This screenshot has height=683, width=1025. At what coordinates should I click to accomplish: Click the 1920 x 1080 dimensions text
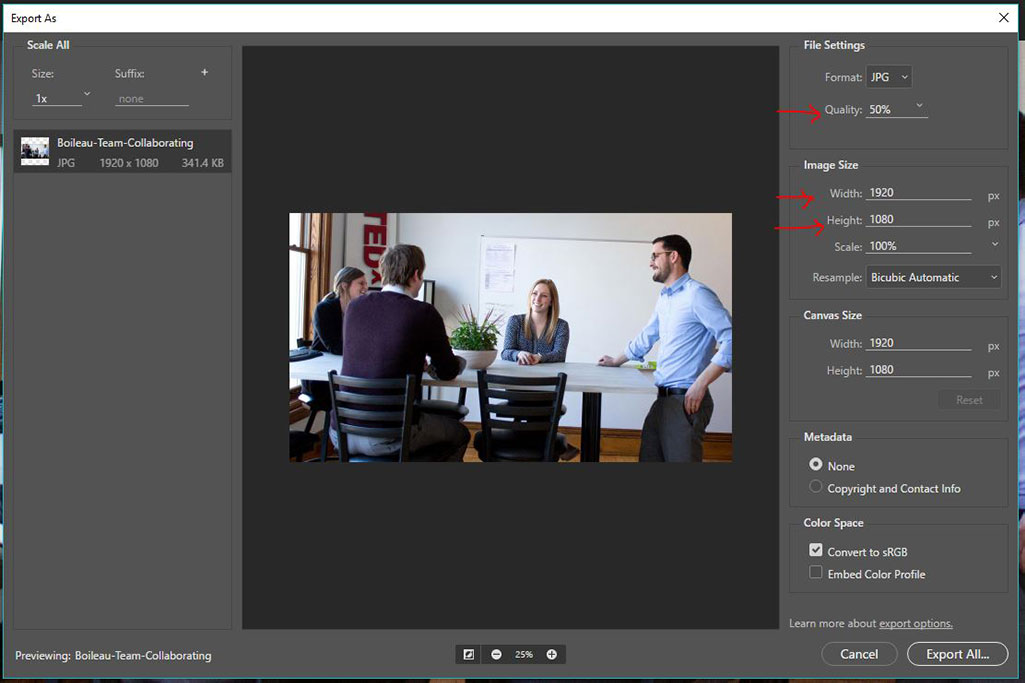pos(129,163)
